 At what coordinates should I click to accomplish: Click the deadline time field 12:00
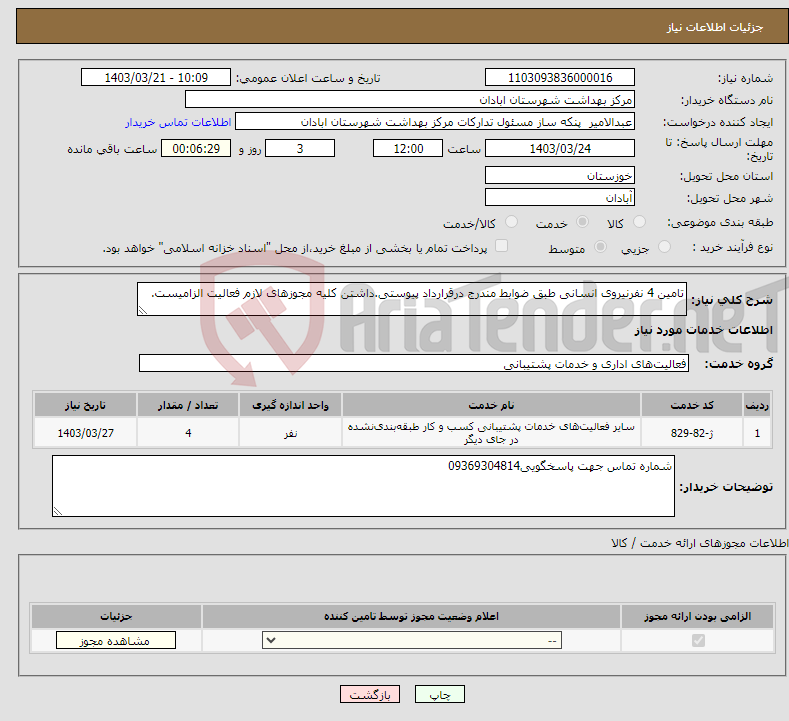coord(408,148)
